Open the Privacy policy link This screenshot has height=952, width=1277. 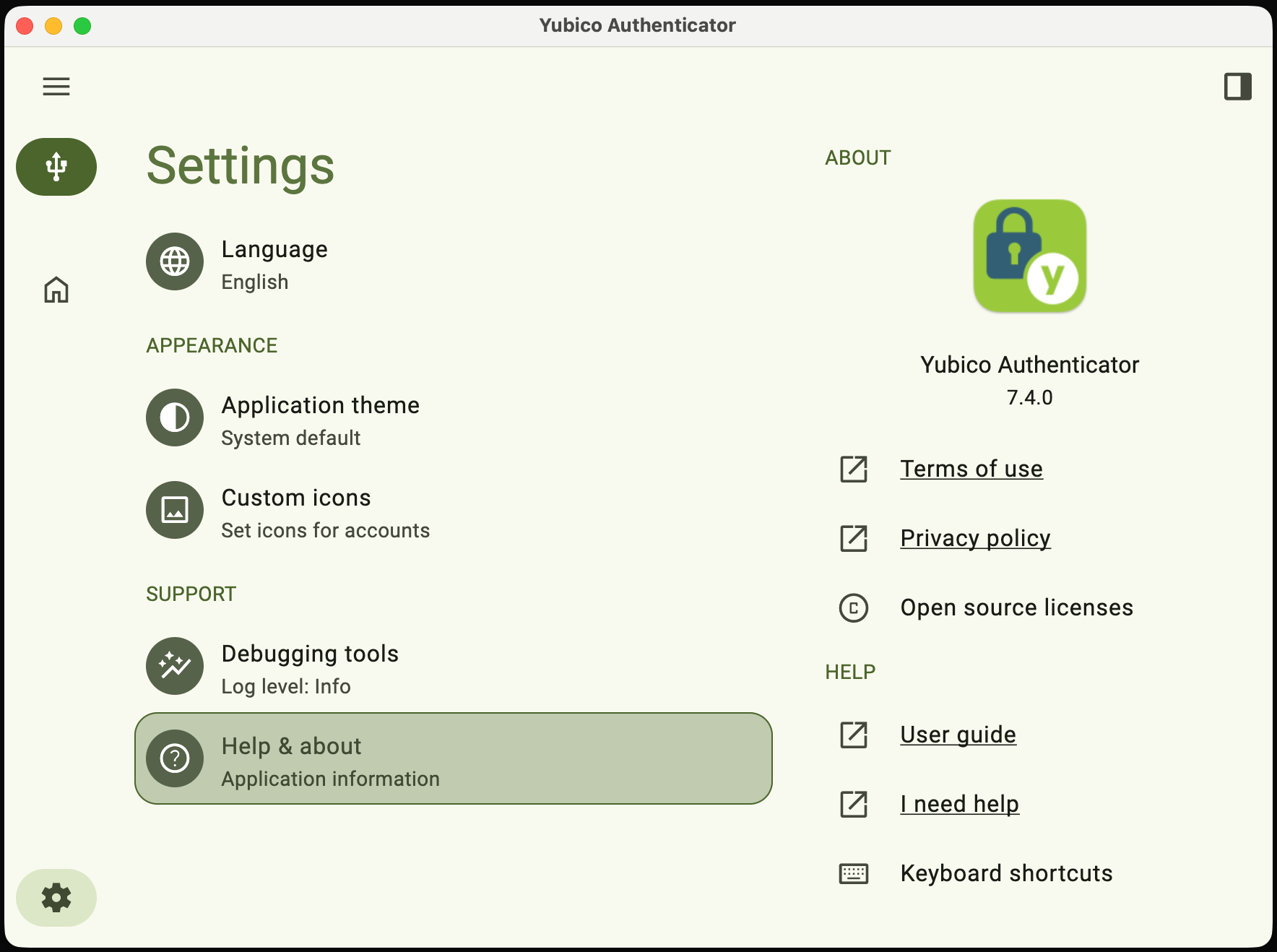[x=975, y=538]
